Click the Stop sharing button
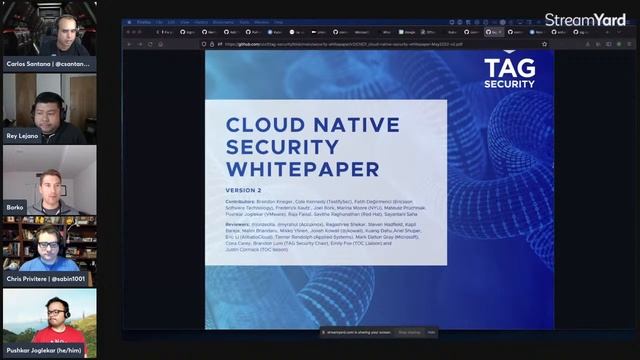Viewport: 640px width, 360px height. point(409,333)
